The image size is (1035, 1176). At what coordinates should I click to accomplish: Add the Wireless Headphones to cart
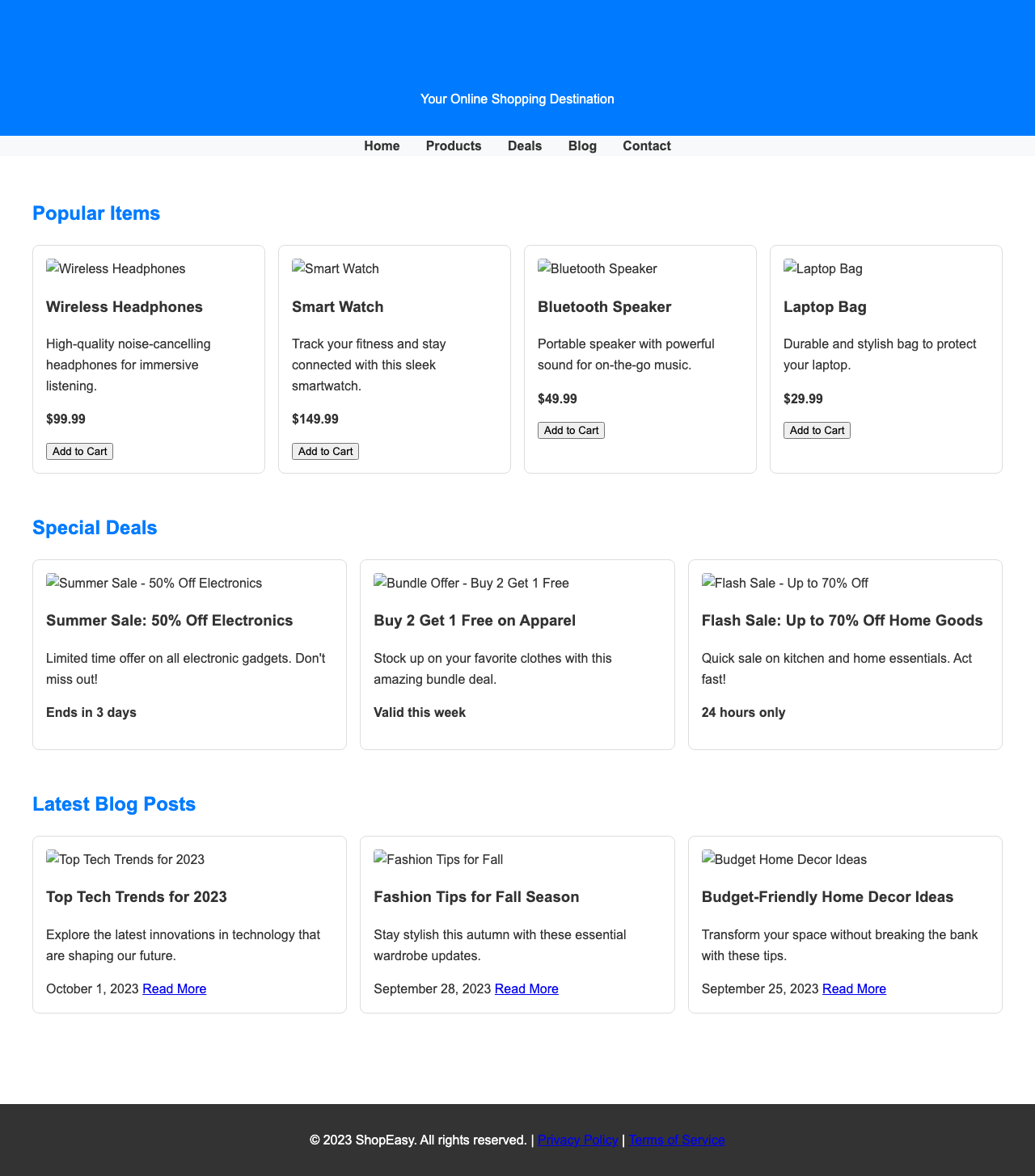click(79, 451)
